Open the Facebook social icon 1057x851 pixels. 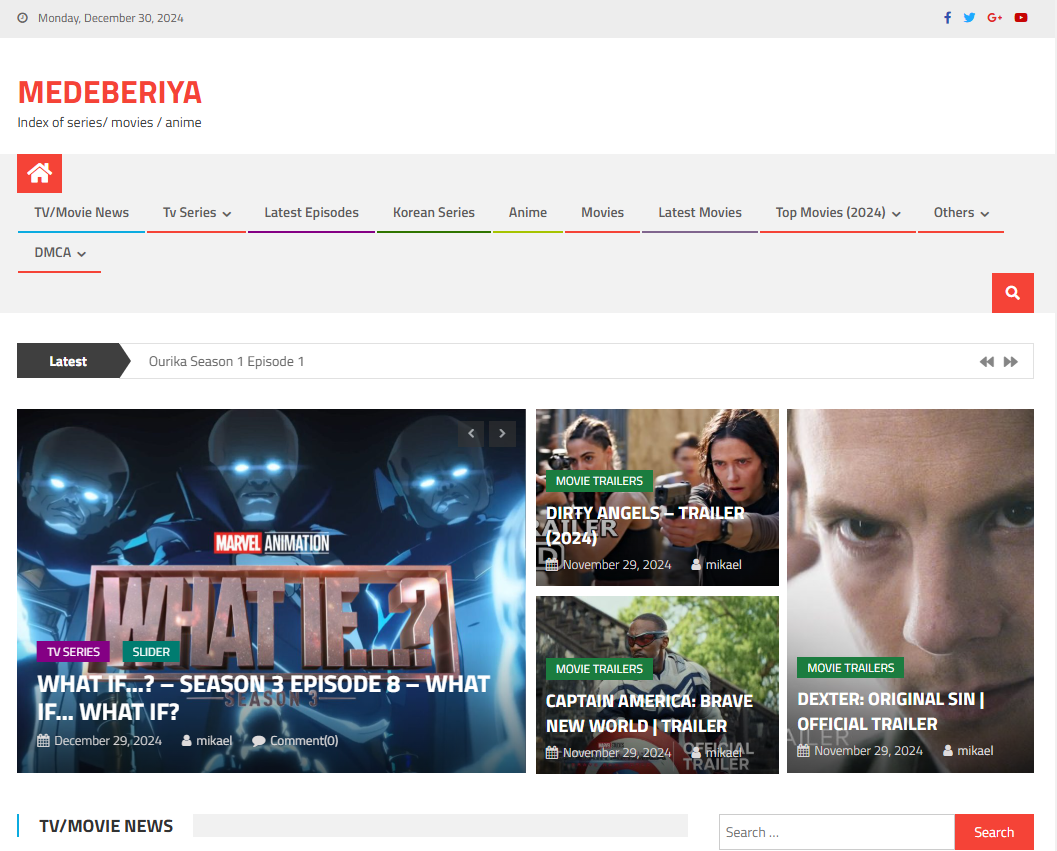coord(947,18)
